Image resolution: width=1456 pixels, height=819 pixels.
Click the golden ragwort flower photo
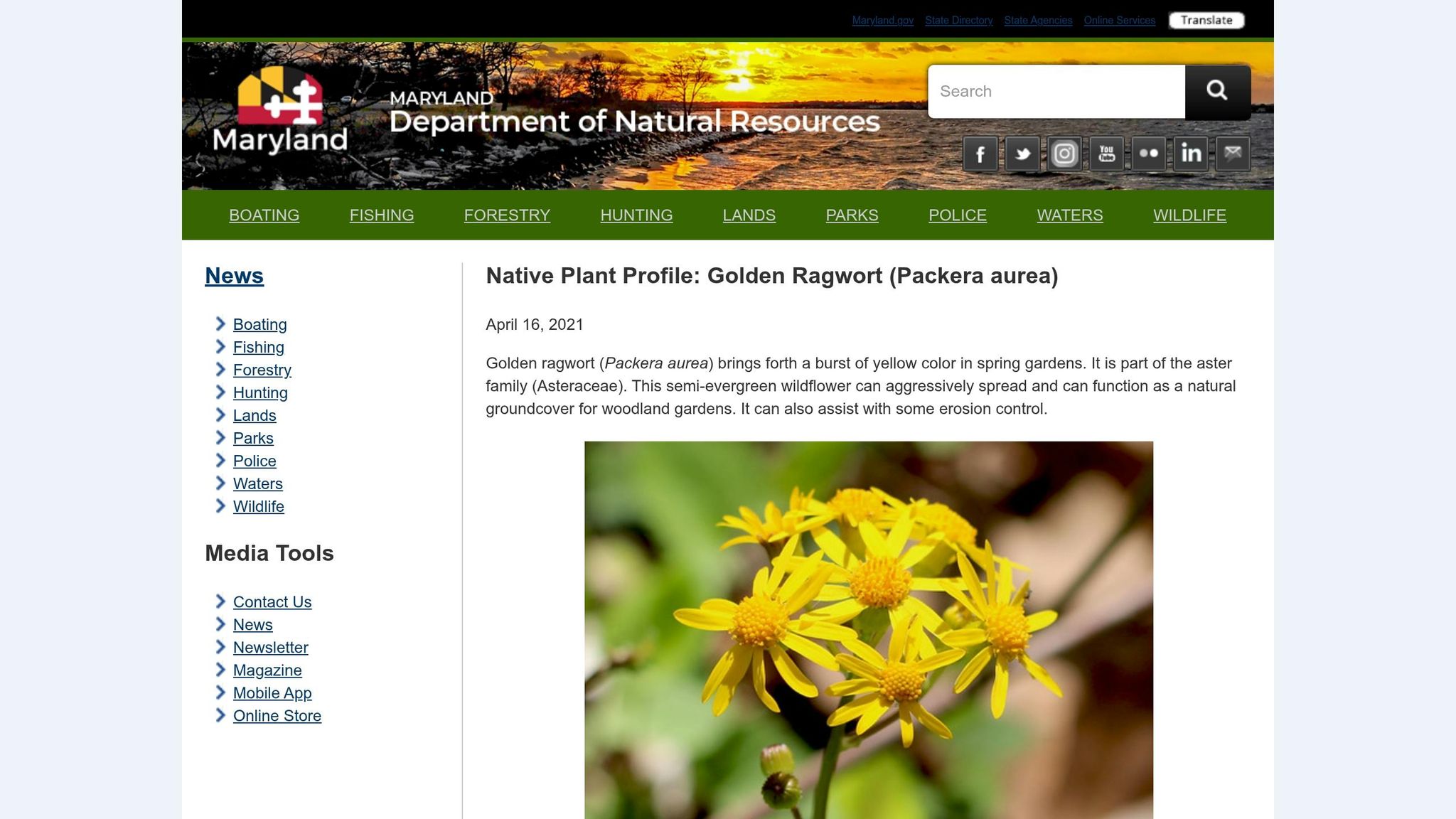tap(869, 630)
